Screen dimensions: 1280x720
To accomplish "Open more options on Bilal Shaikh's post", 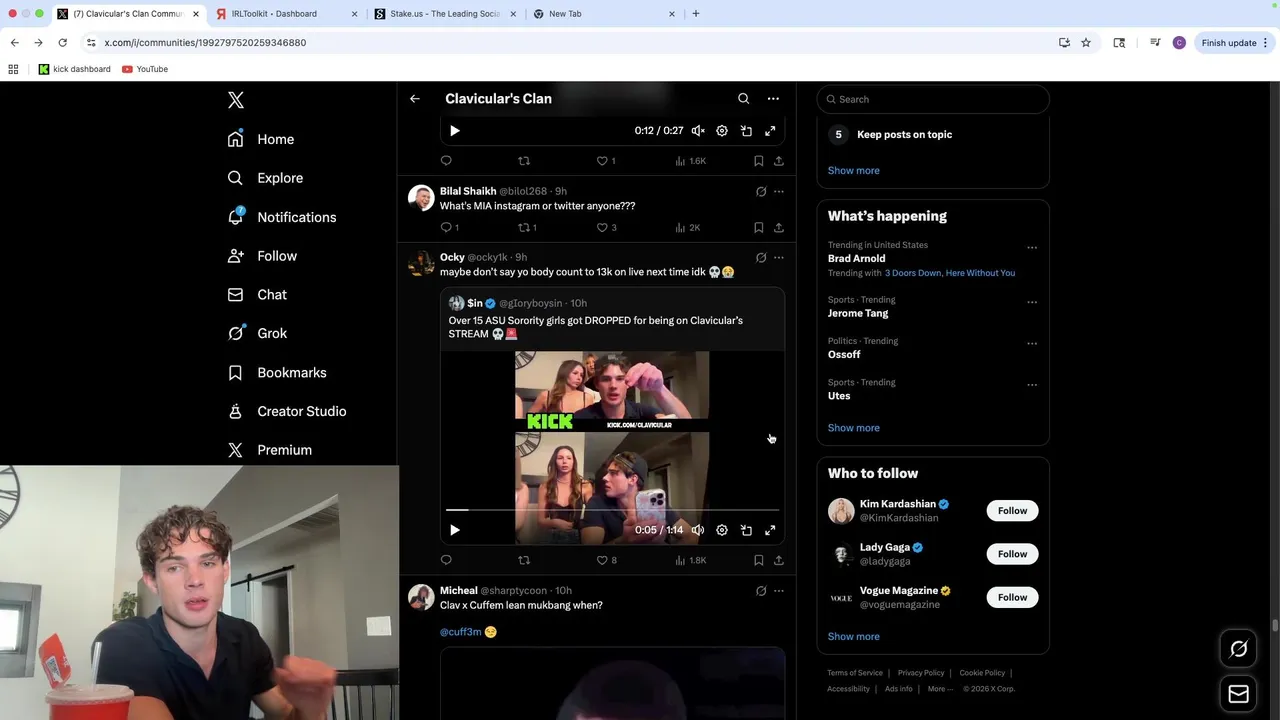I will (779, 192).
